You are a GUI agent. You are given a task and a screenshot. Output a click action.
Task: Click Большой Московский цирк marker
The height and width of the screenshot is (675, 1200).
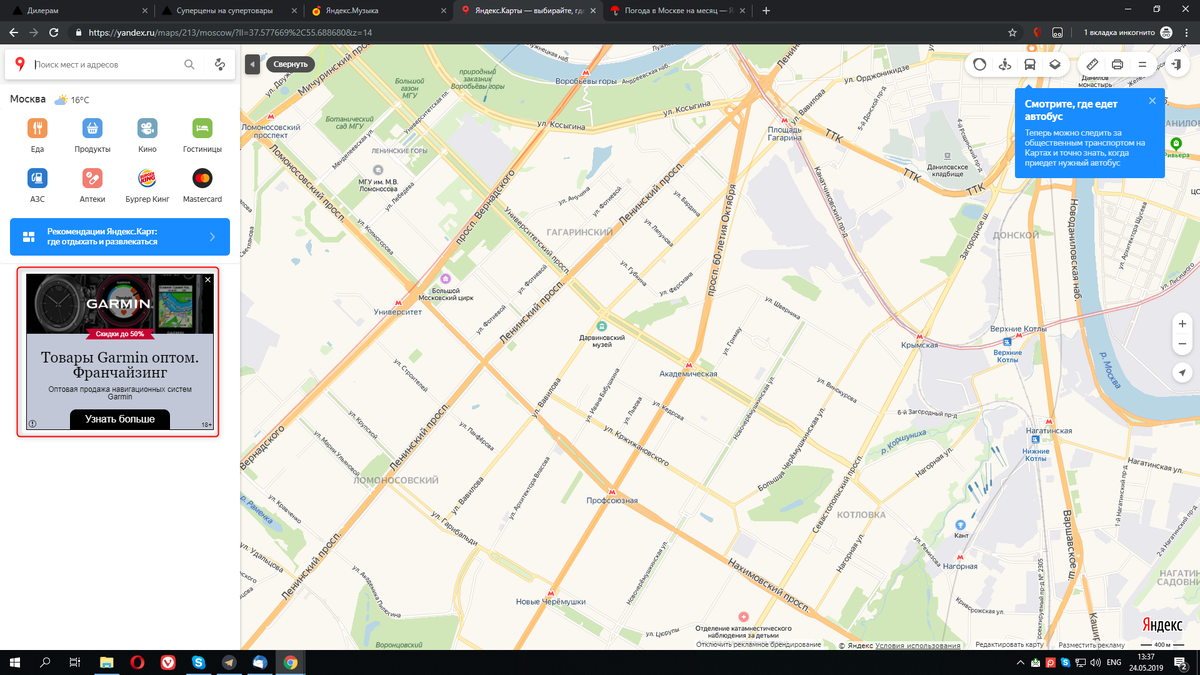click(446, 278)
